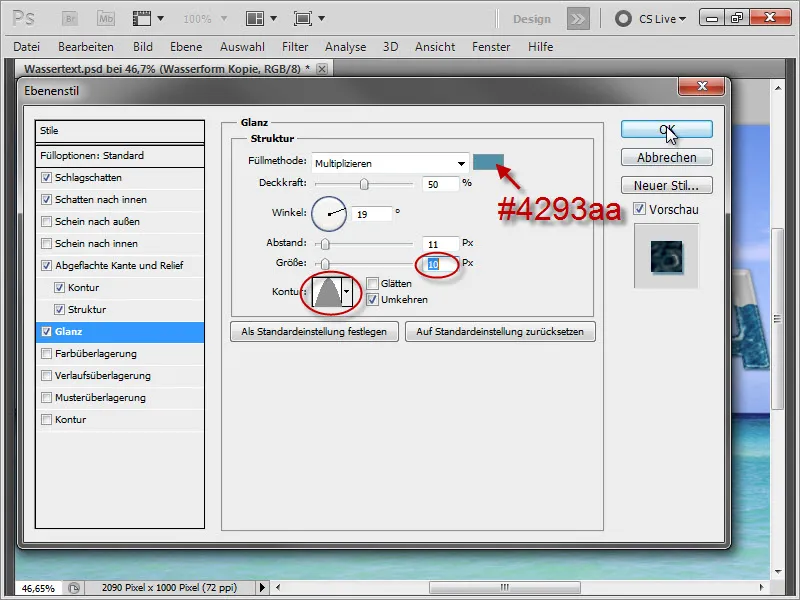Screen dimensions: 800x600
Task: Toggle the Struktur sub-item checkbox
Action: 59,309
